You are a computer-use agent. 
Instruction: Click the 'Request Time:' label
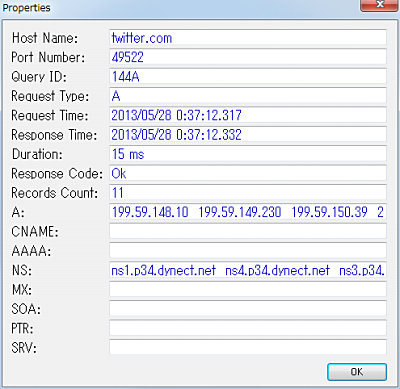[x=50, y=115]
